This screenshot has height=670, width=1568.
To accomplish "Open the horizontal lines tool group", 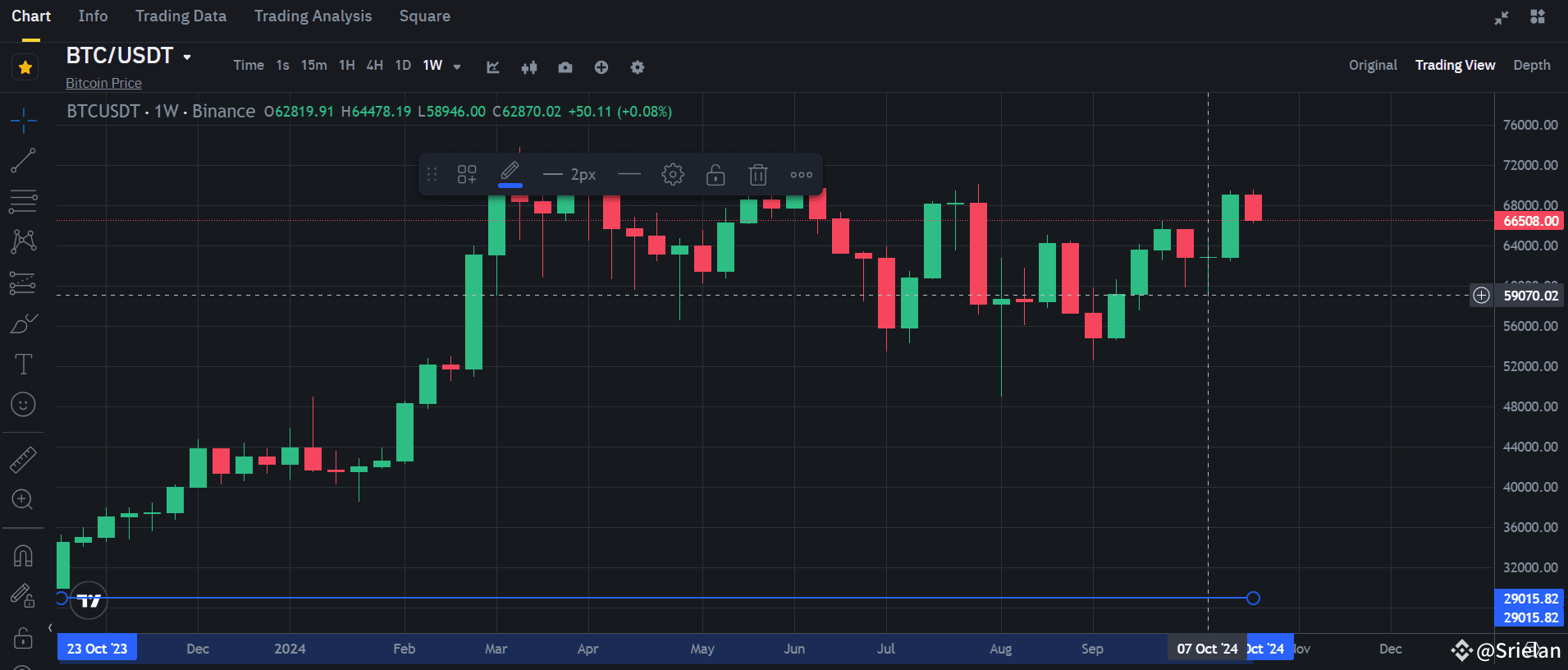I will [23, 201].
